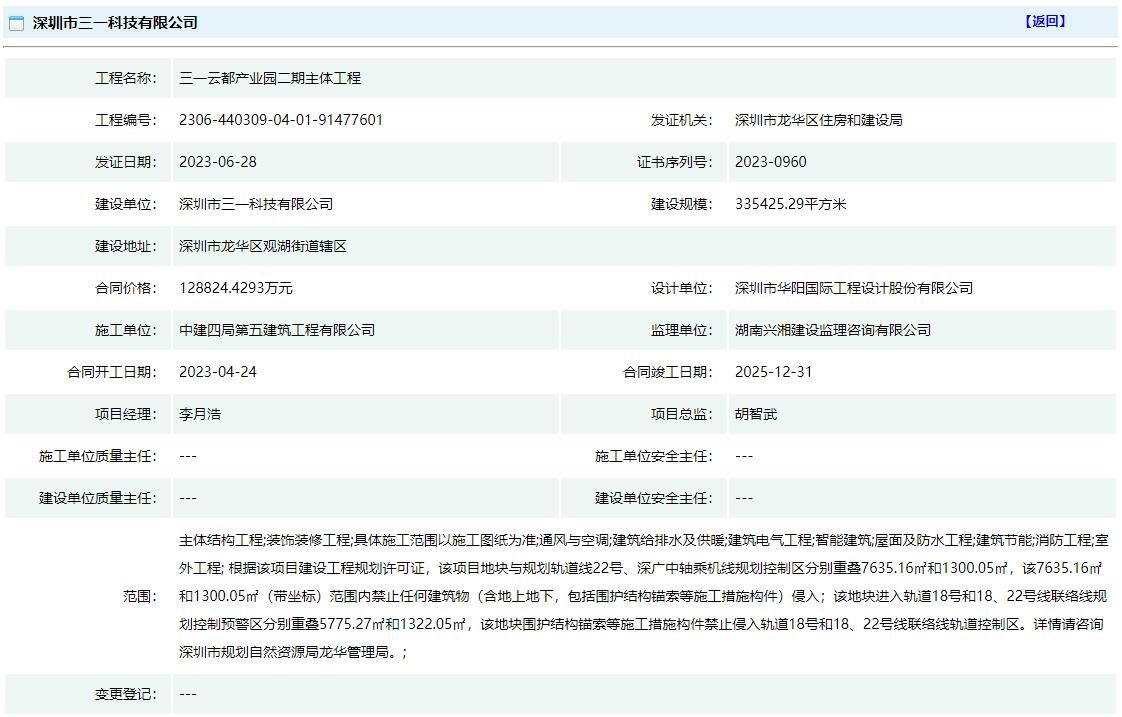Click project manager name 李月浩
Image resolution: width=1122 pixels, height=717 pixels.
[x=199, y=414]
